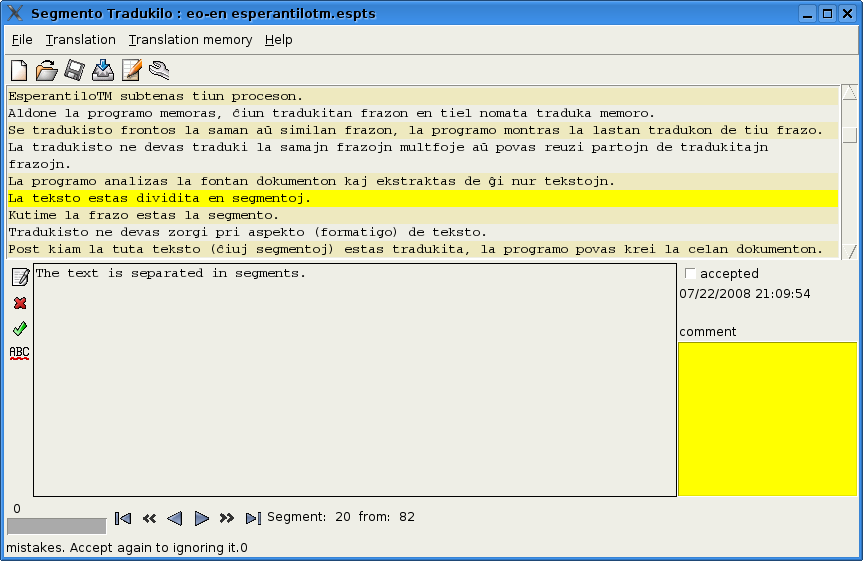
Task: Open the Help menu
Action: point(278,40)
